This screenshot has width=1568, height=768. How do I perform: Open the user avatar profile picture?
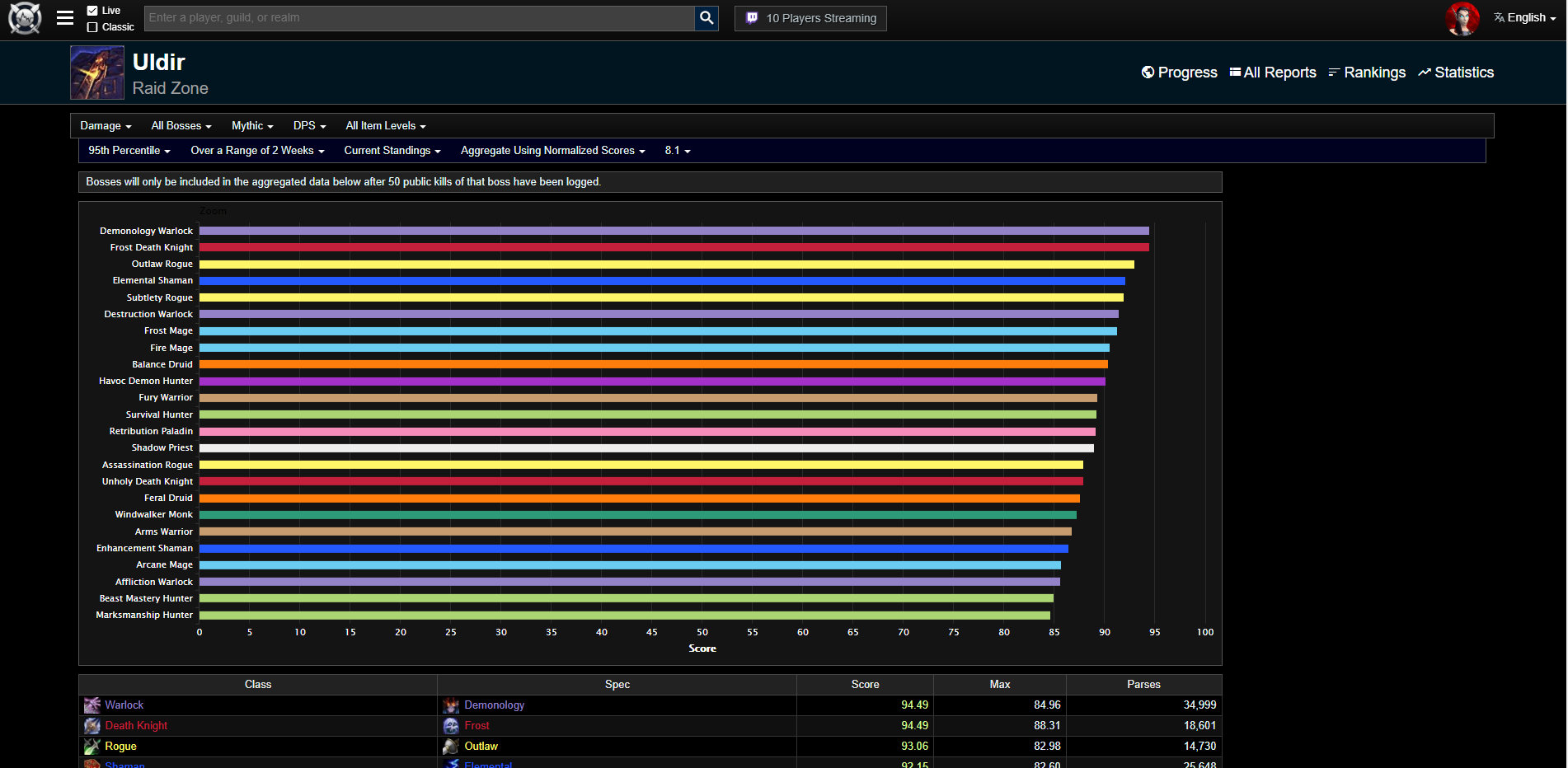1462,18
